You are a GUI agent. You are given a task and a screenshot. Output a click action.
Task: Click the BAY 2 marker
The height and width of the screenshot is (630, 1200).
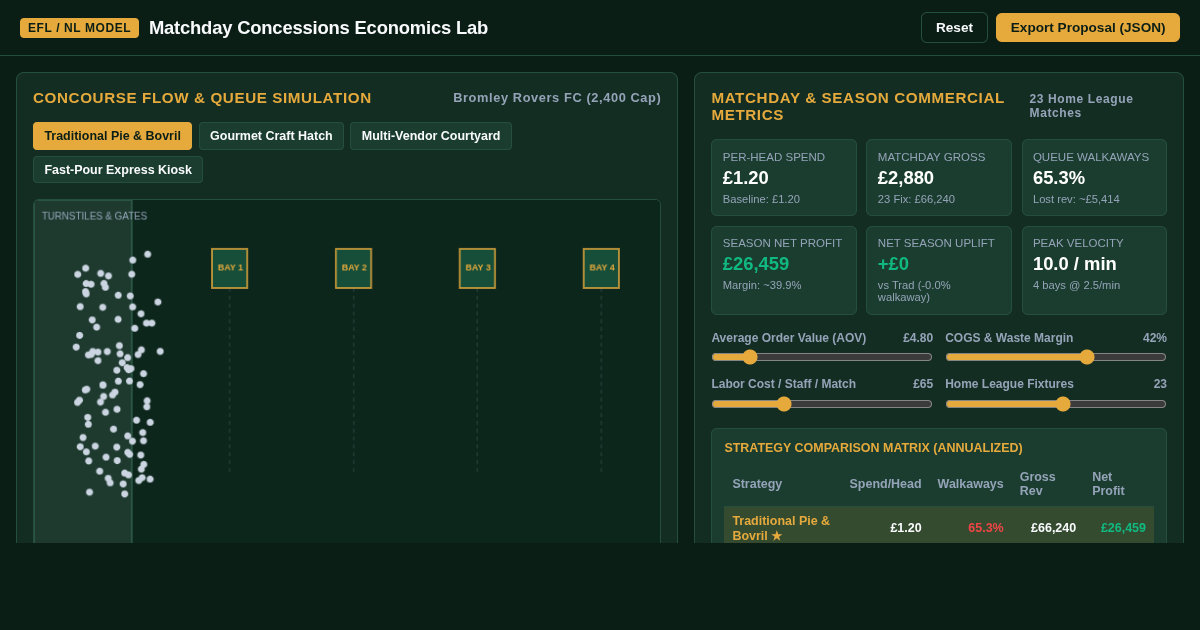(354, 268)
